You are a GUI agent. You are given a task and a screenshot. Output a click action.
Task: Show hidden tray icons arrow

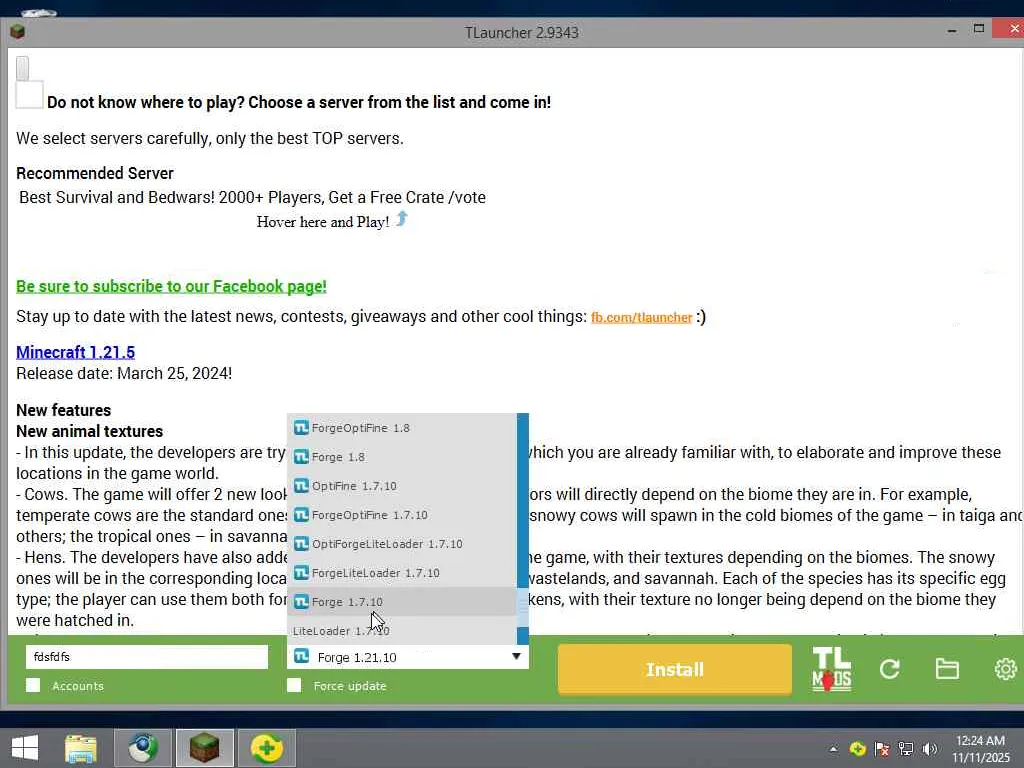coord(833,749)
